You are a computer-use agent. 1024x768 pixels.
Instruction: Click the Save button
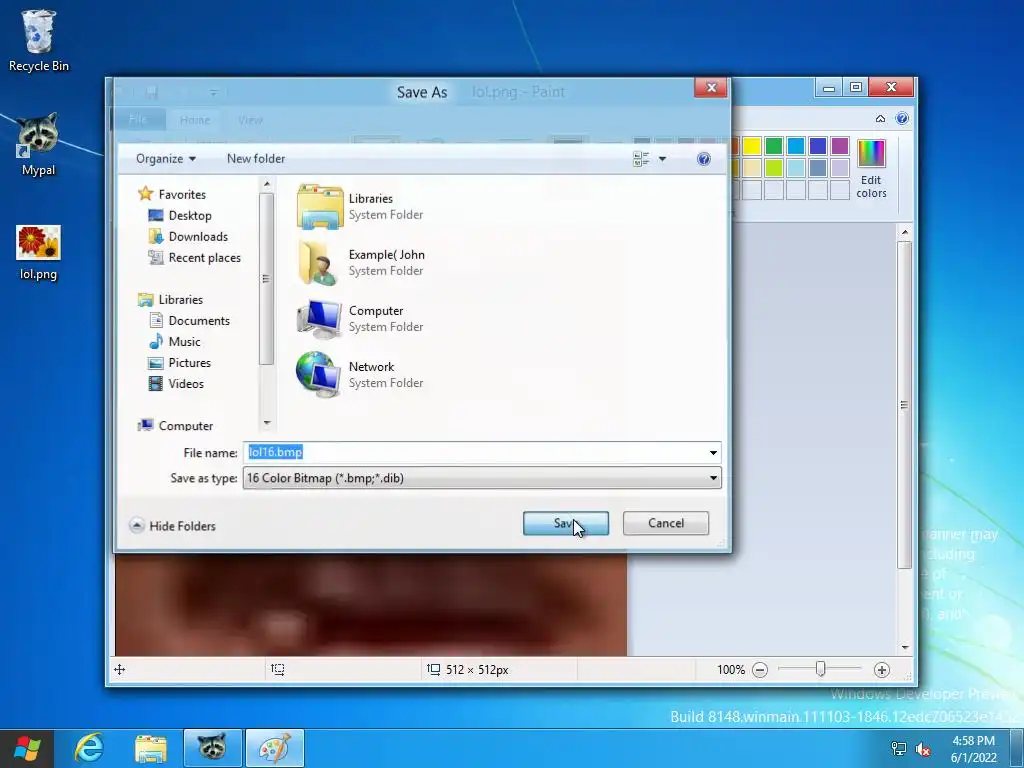point(566,523)
